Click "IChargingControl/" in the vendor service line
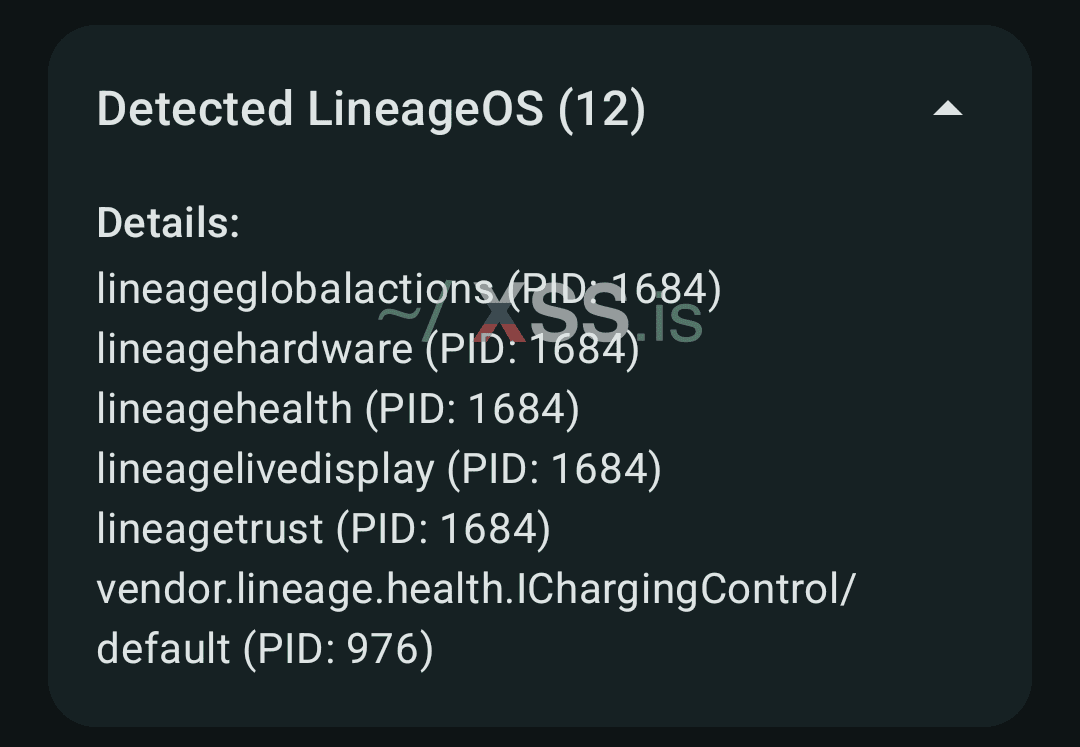This screenshot has height=747, width=1080. [685, 589]
